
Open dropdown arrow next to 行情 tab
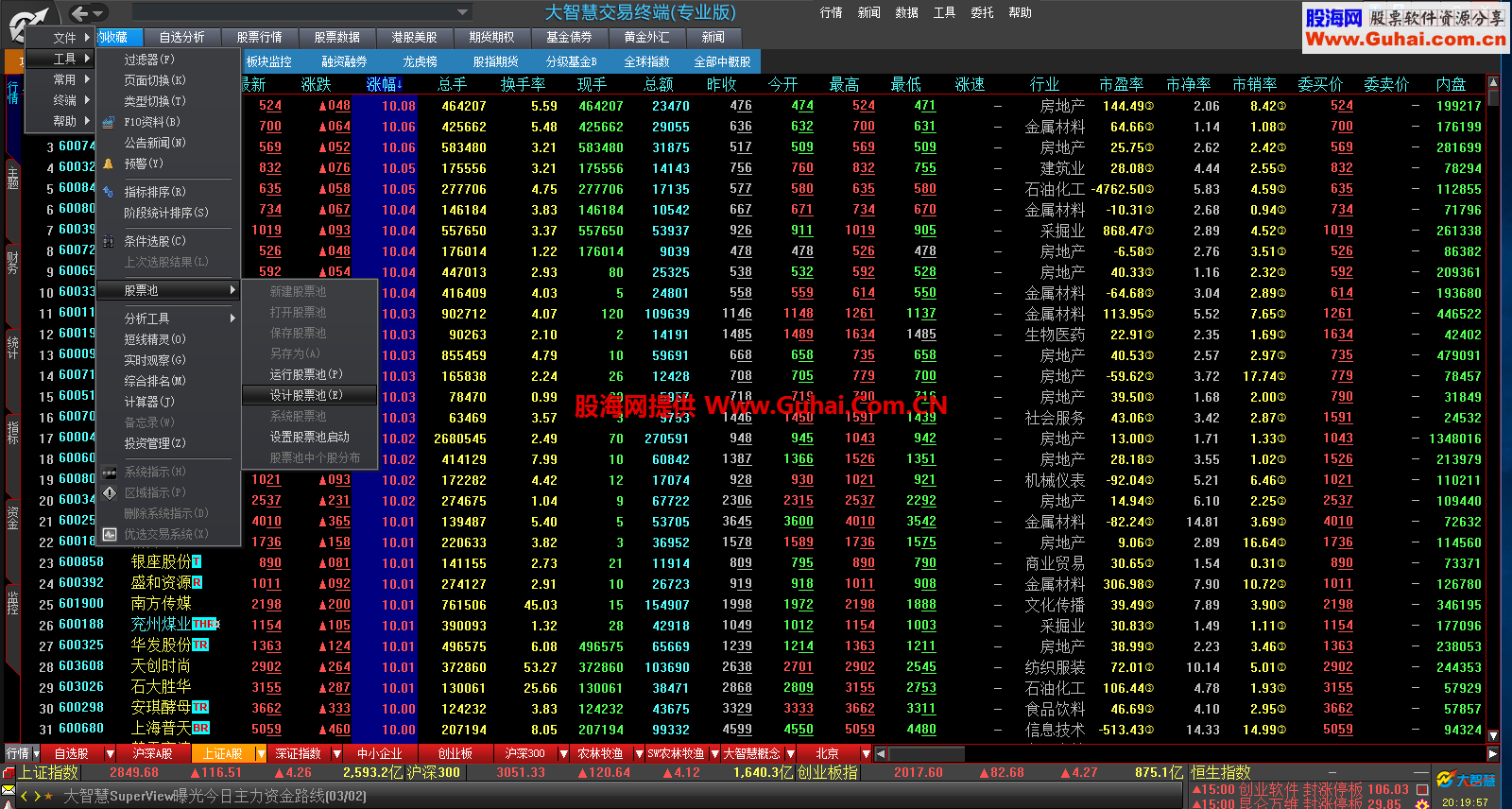tap(36, 753)
